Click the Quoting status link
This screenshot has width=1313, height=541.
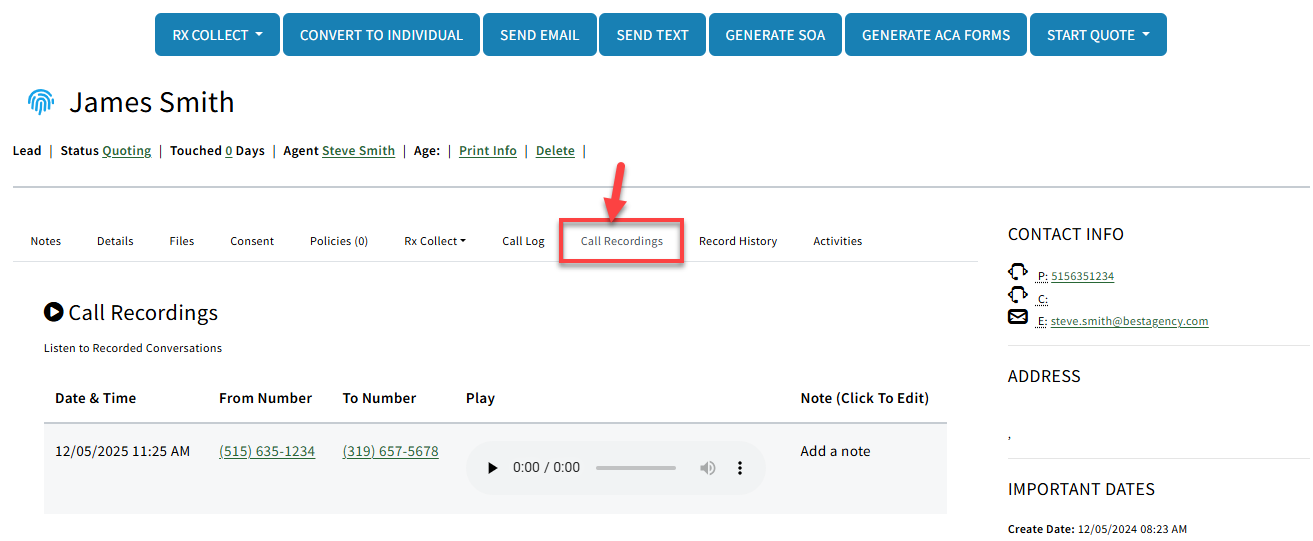[x=127, y=151]
